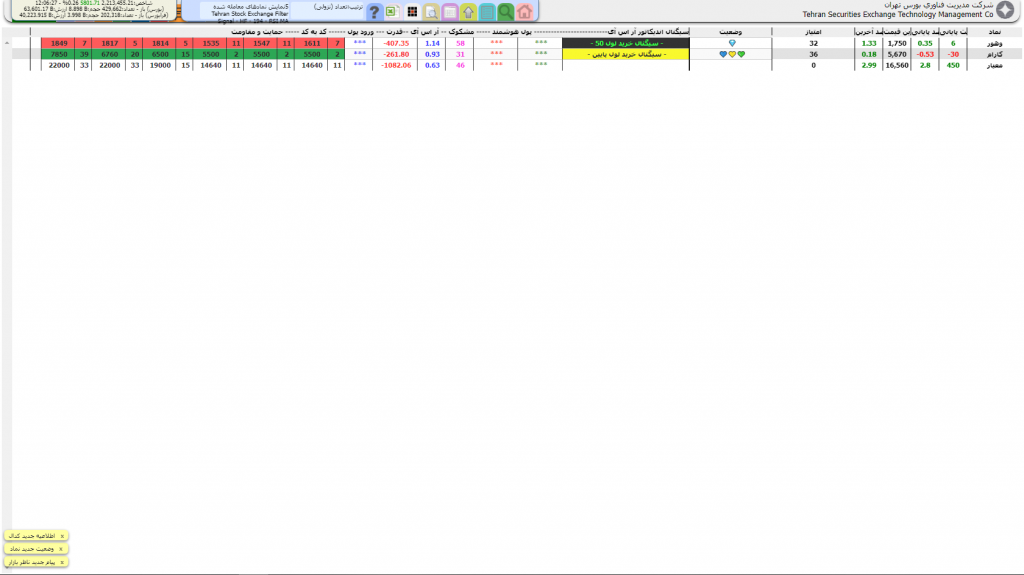This screenshot has height=575, width=1024.
Task: Close the پیام جدید ناظر بازار notification
Action: click(62, 562)
